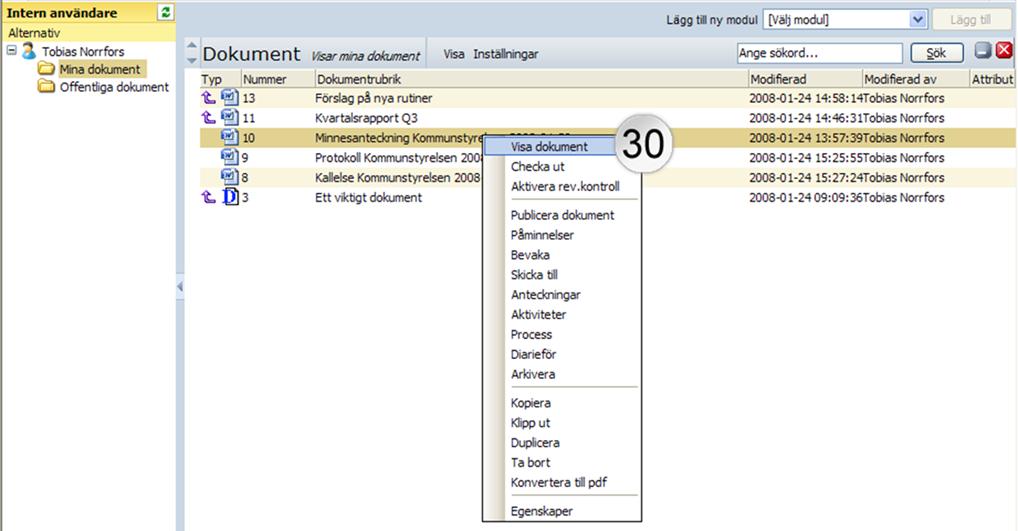The width and height of the screenshot is (1018, 531).
Task: Choose Bevaka in the context menu
Action: pos(530,255)
